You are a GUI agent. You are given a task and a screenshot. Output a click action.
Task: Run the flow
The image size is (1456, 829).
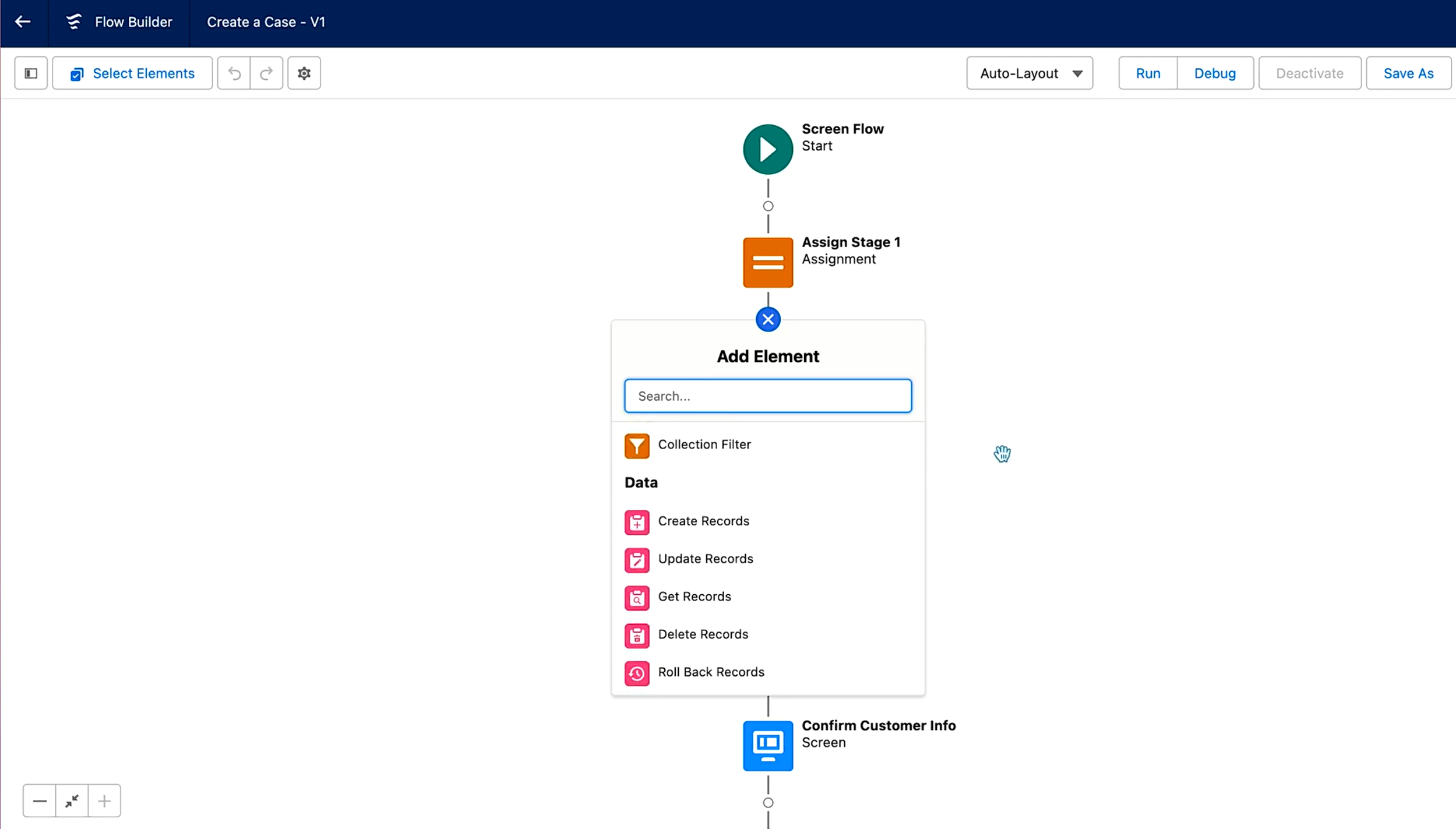pyautogui.click(x=1148, y=73)
